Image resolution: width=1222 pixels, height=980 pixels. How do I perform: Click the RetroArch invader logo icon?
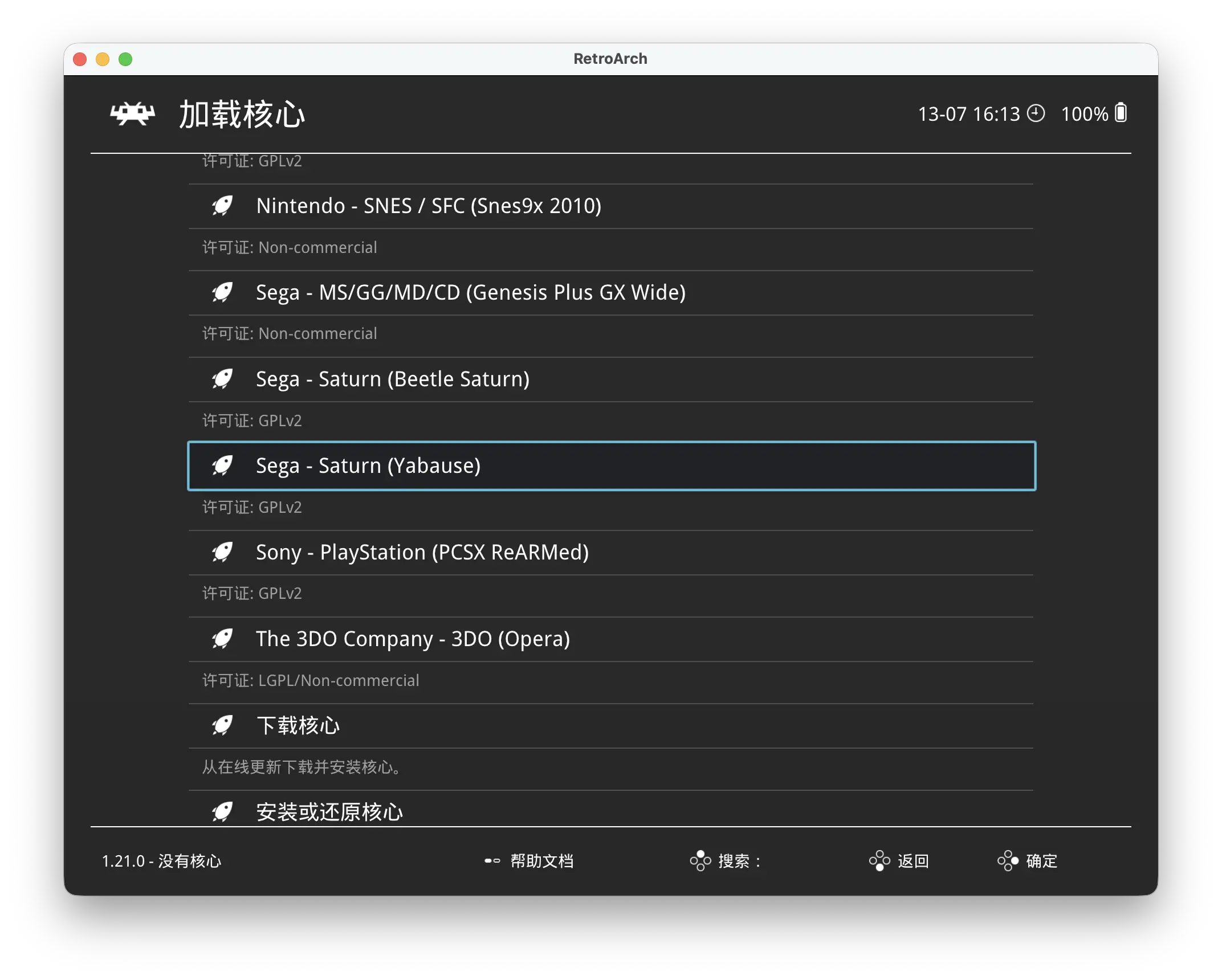132,114
